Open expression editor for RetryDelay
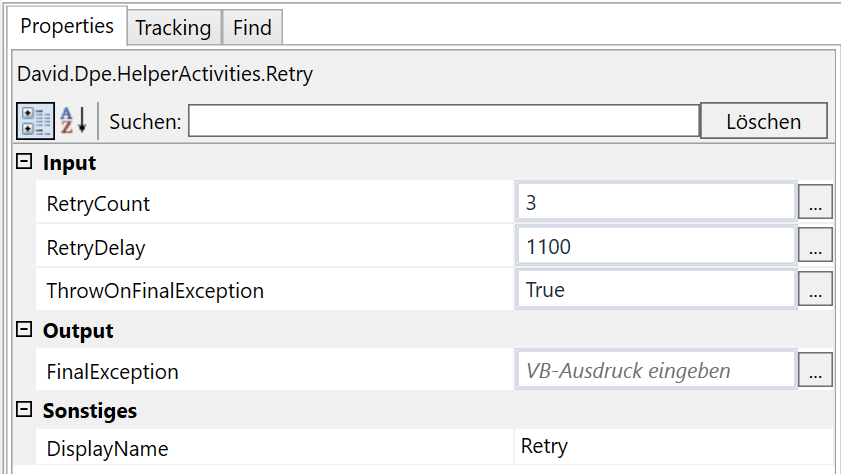Screen dimensions: 841x474 (x=815, y=246)
